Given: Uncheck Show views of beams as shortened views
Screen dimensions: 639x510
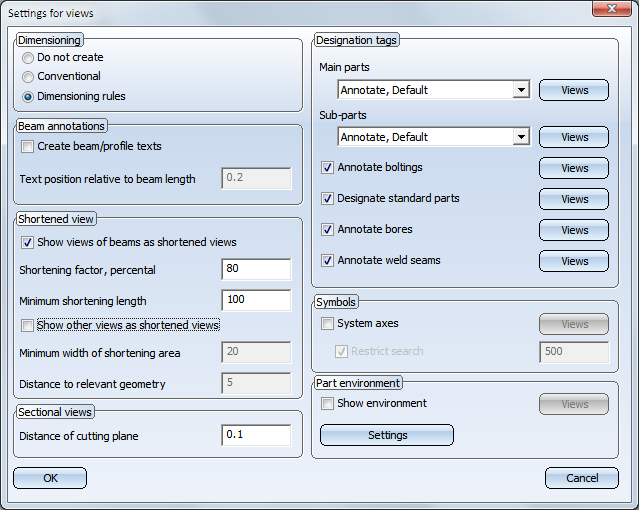Looking at the screenshot, I should tap(27, 243).
